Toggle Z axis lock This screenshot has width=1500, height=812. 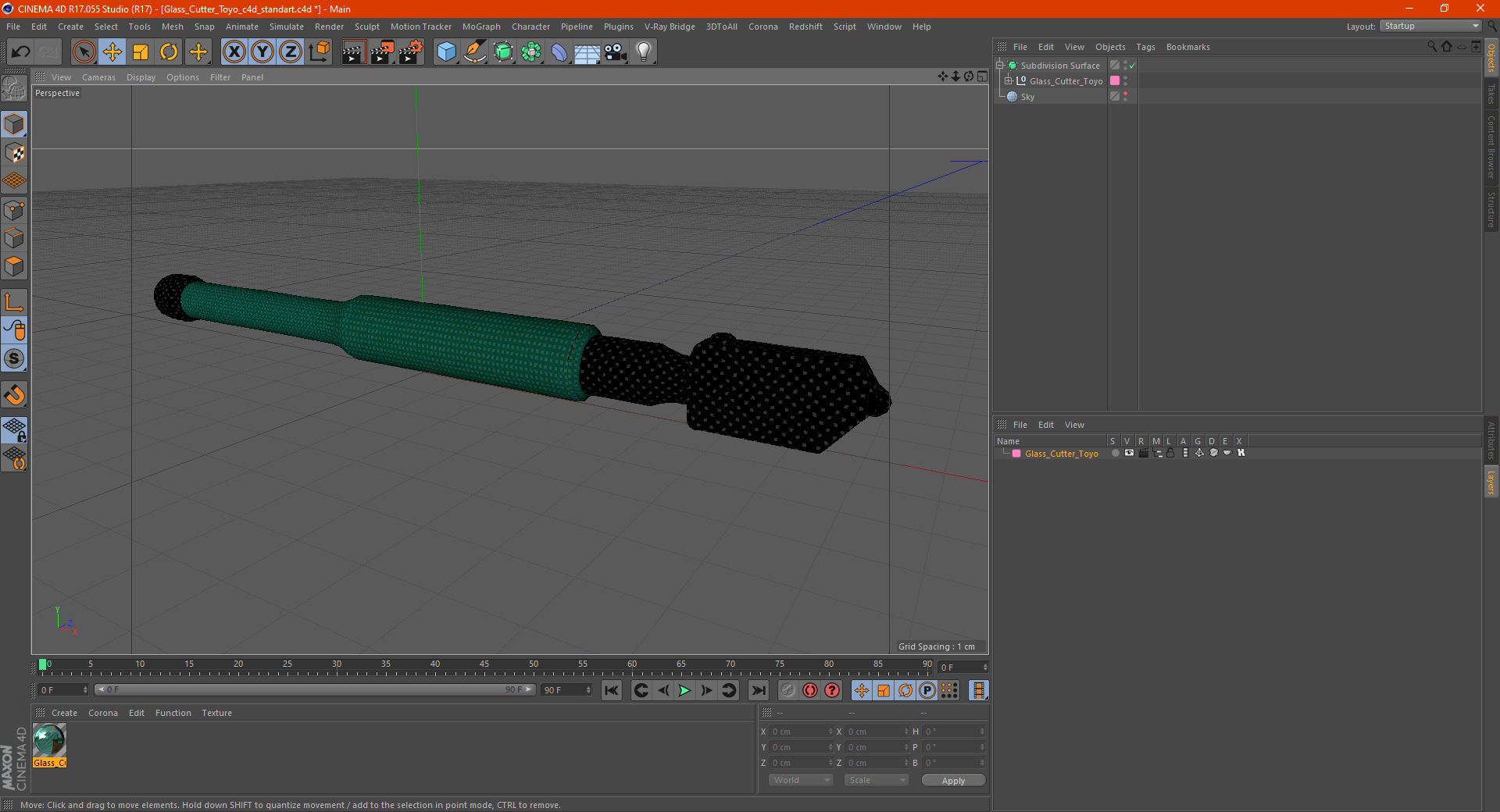point(291,52)
